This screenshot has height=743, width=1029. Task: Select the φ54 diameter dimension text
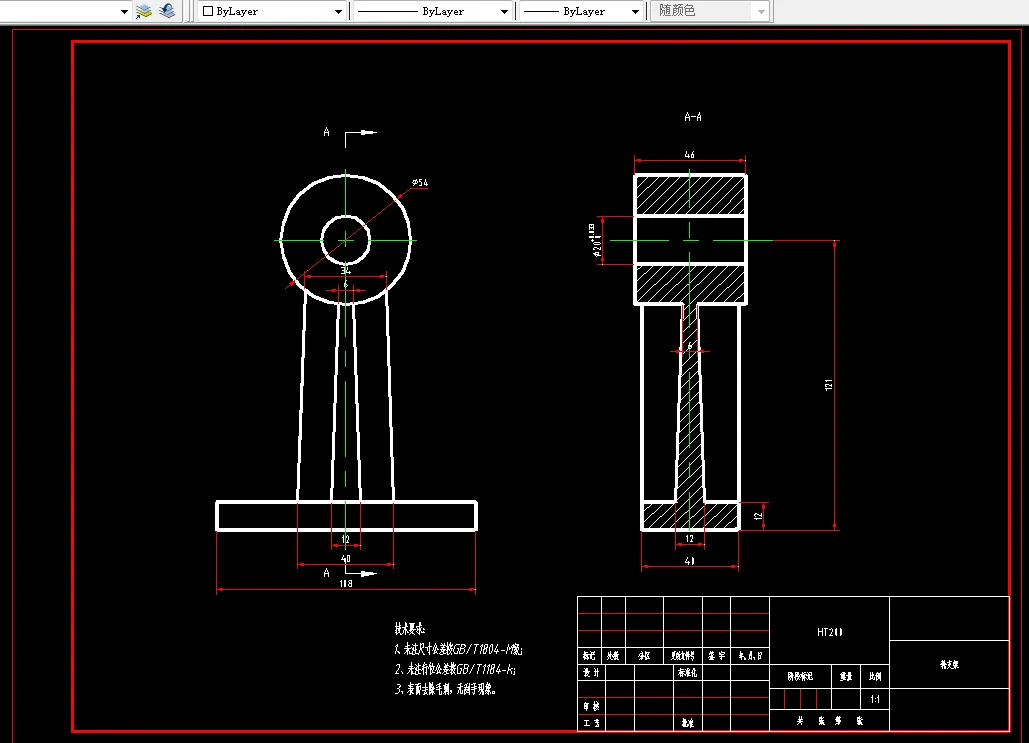click(420, 182)
